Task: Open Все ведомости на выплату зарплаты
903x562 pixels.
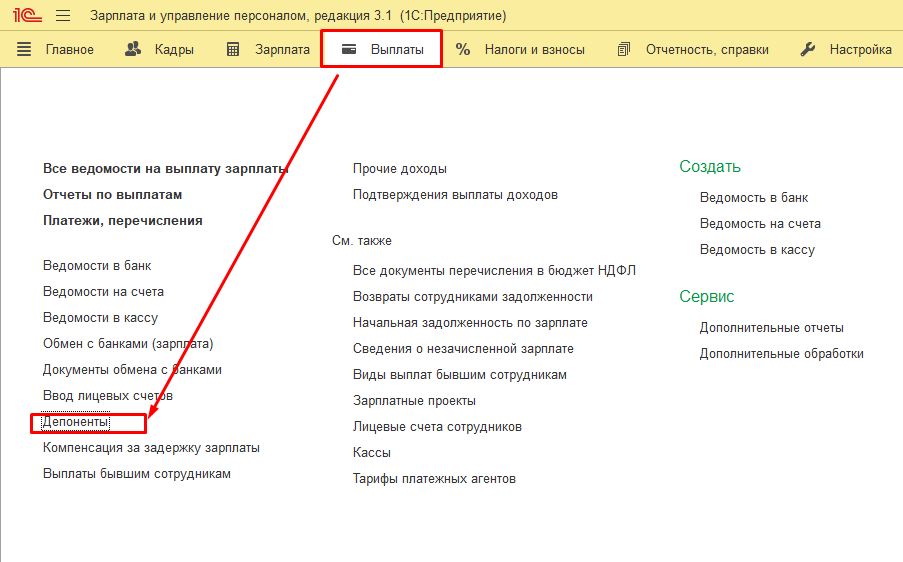Action: 166,169
